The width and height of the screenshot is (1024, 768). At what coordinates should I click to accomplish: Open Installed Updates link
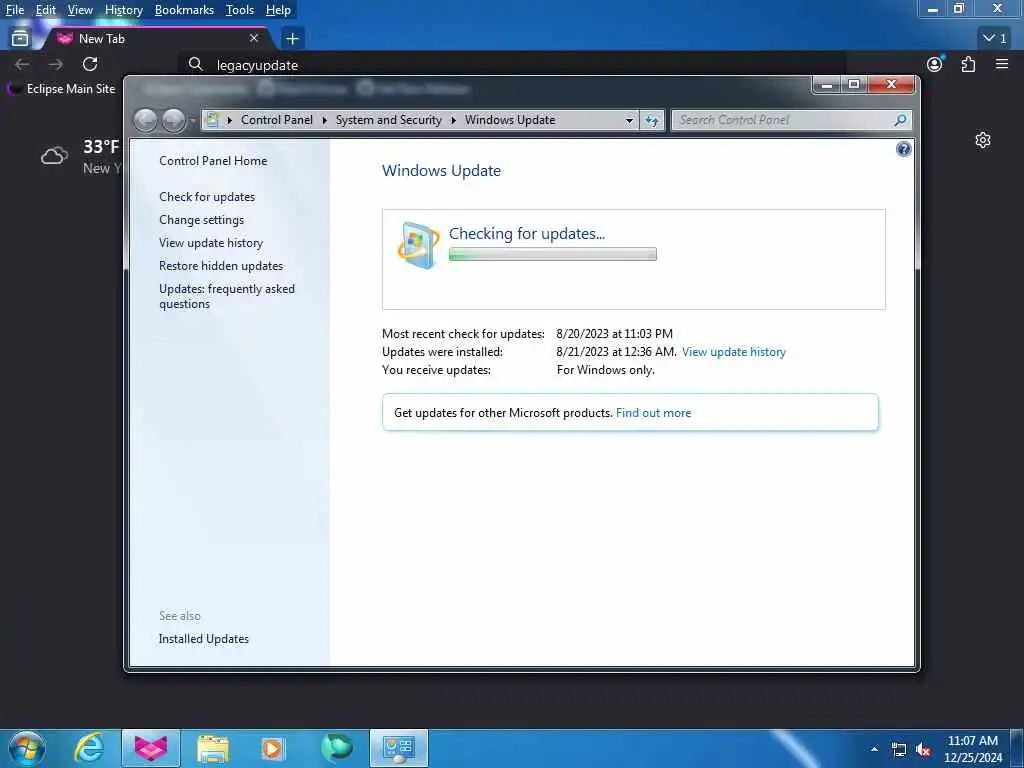(204, 639)
